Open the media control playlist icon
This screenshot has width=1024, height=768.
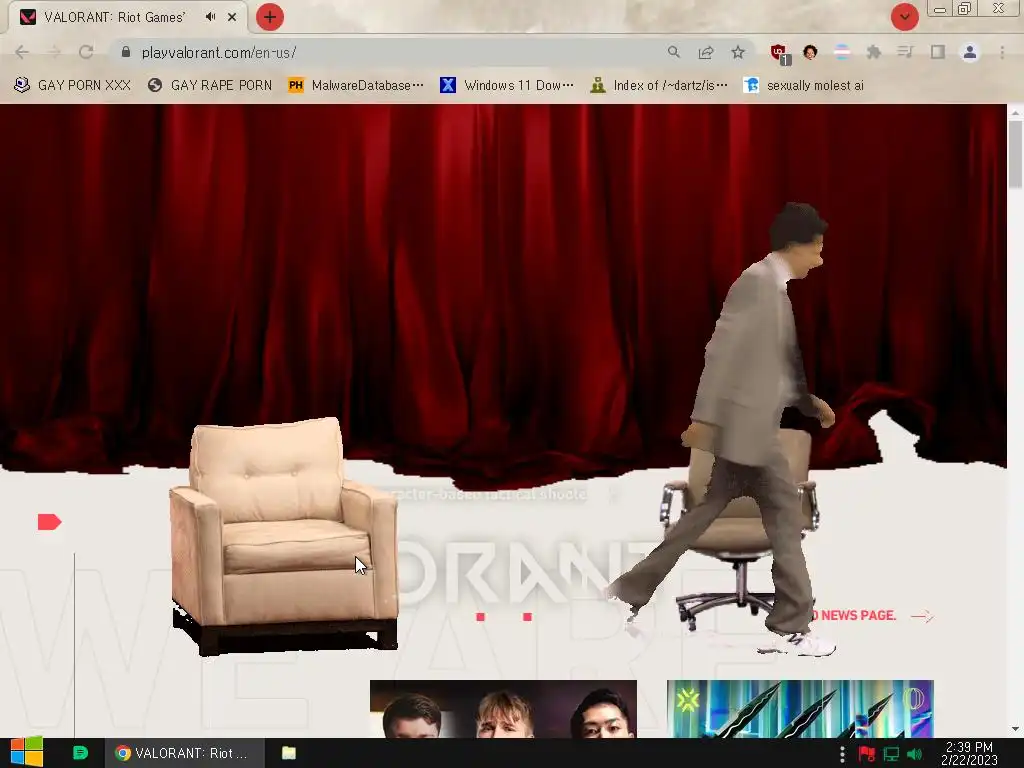coord(905,52)
